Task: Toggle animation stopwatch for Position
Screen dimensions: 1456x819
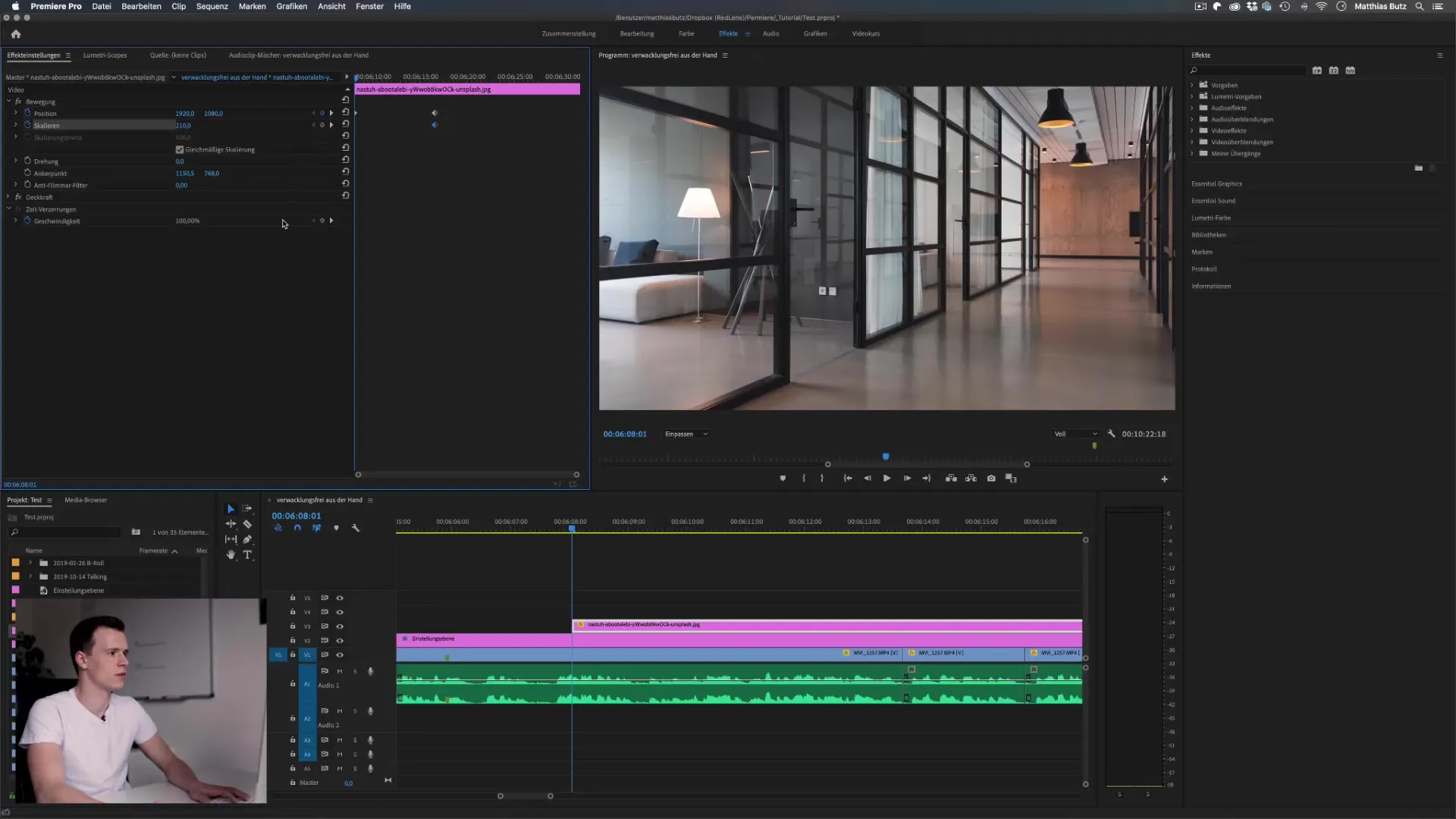Action: 27,113
